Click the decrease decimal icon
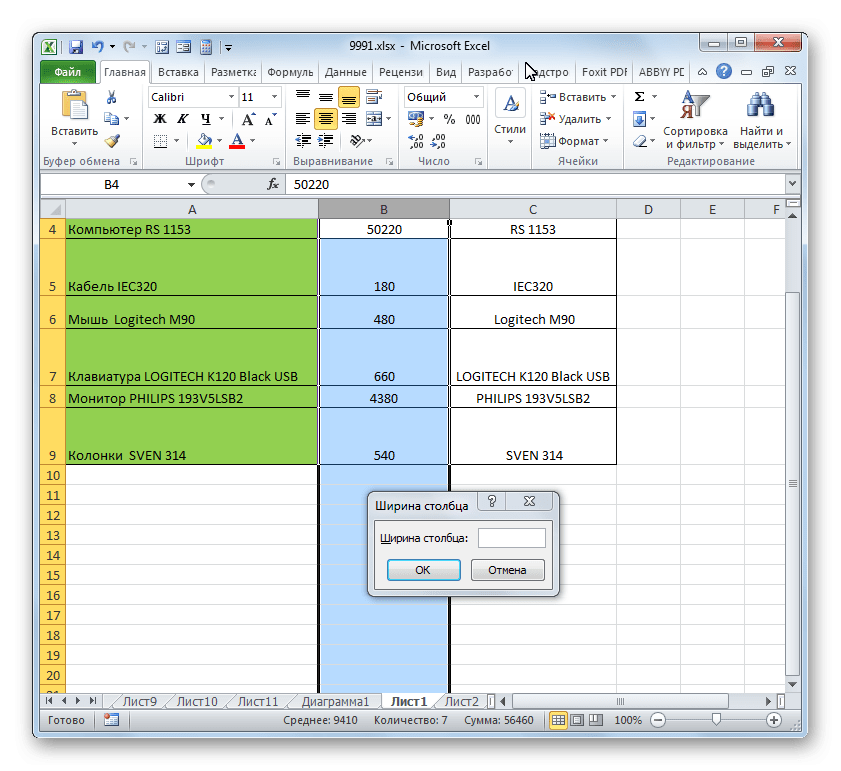Viewport: 841px width, 771px height. click(438, 141)
